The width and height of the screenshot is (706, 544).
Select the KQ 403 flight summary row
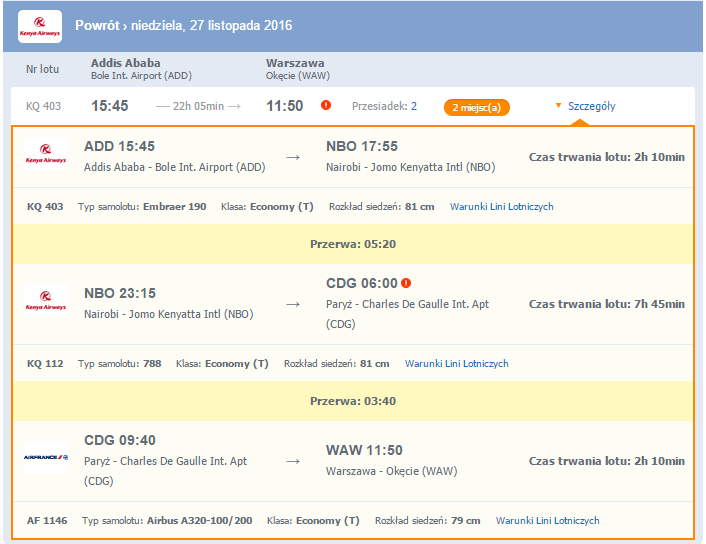pyautogui.click(x=353, y=106)
